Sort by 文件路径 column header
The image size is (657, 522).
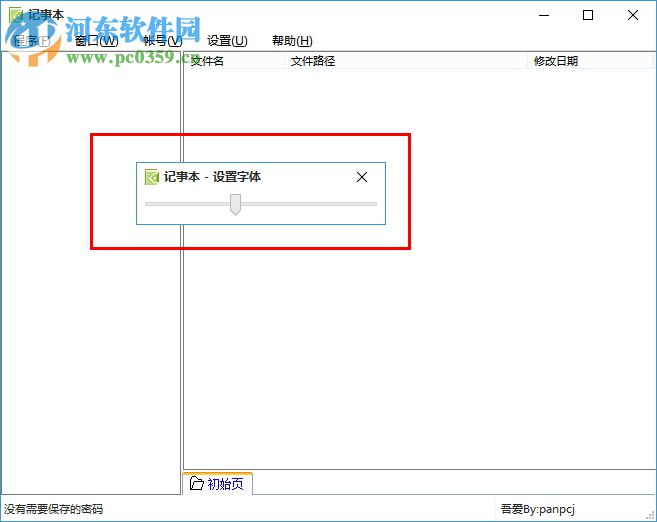[406, 61]
